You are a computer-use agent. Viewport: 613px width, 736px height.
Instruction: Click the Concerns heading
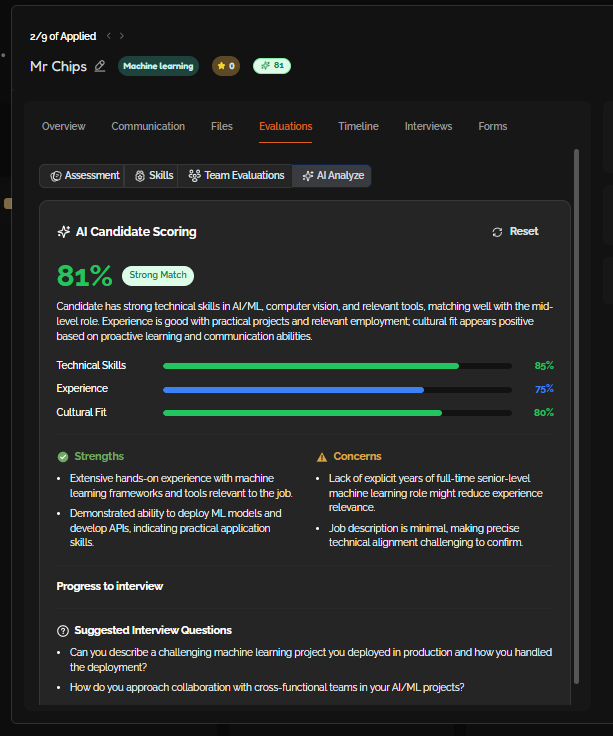(357, 456)
